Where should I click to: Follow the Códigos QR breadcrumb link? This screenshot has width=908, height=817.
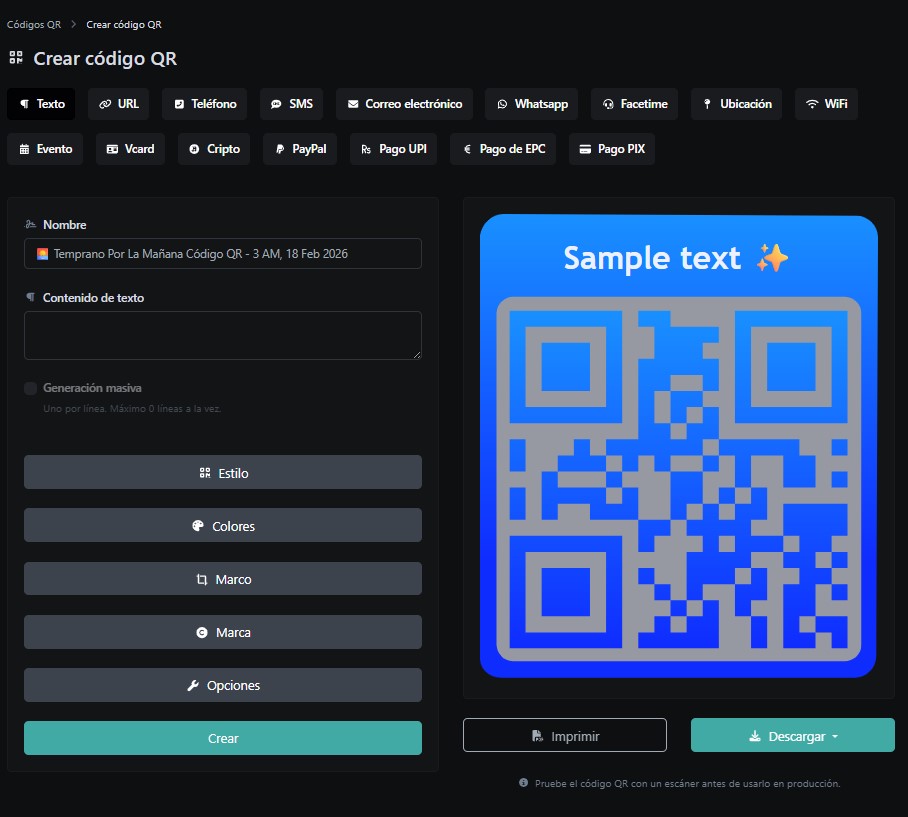coord(31,24)
